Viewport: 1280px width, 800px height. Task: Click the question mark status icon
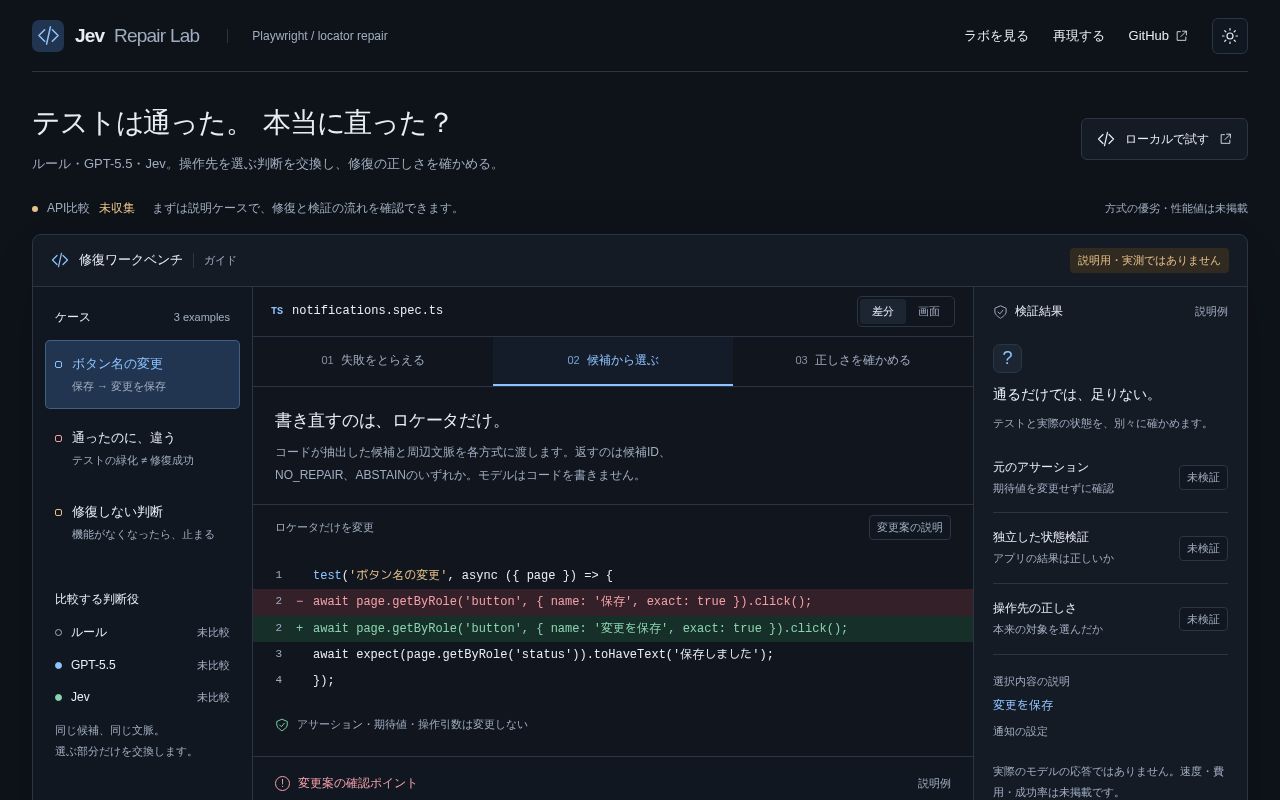tap(1007, 358)
